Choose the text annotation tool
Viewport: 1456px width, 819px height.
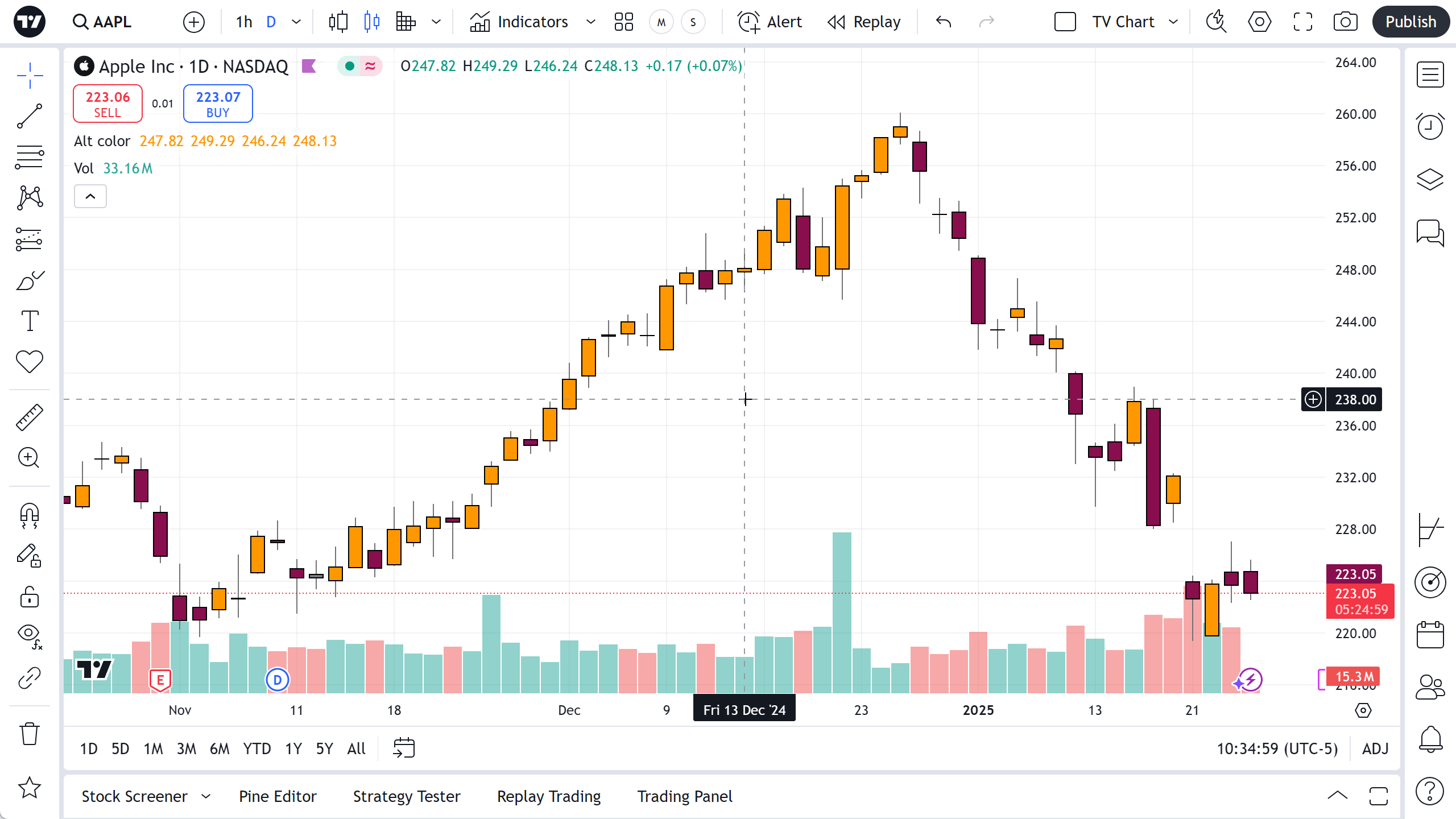tap(30, 321)
